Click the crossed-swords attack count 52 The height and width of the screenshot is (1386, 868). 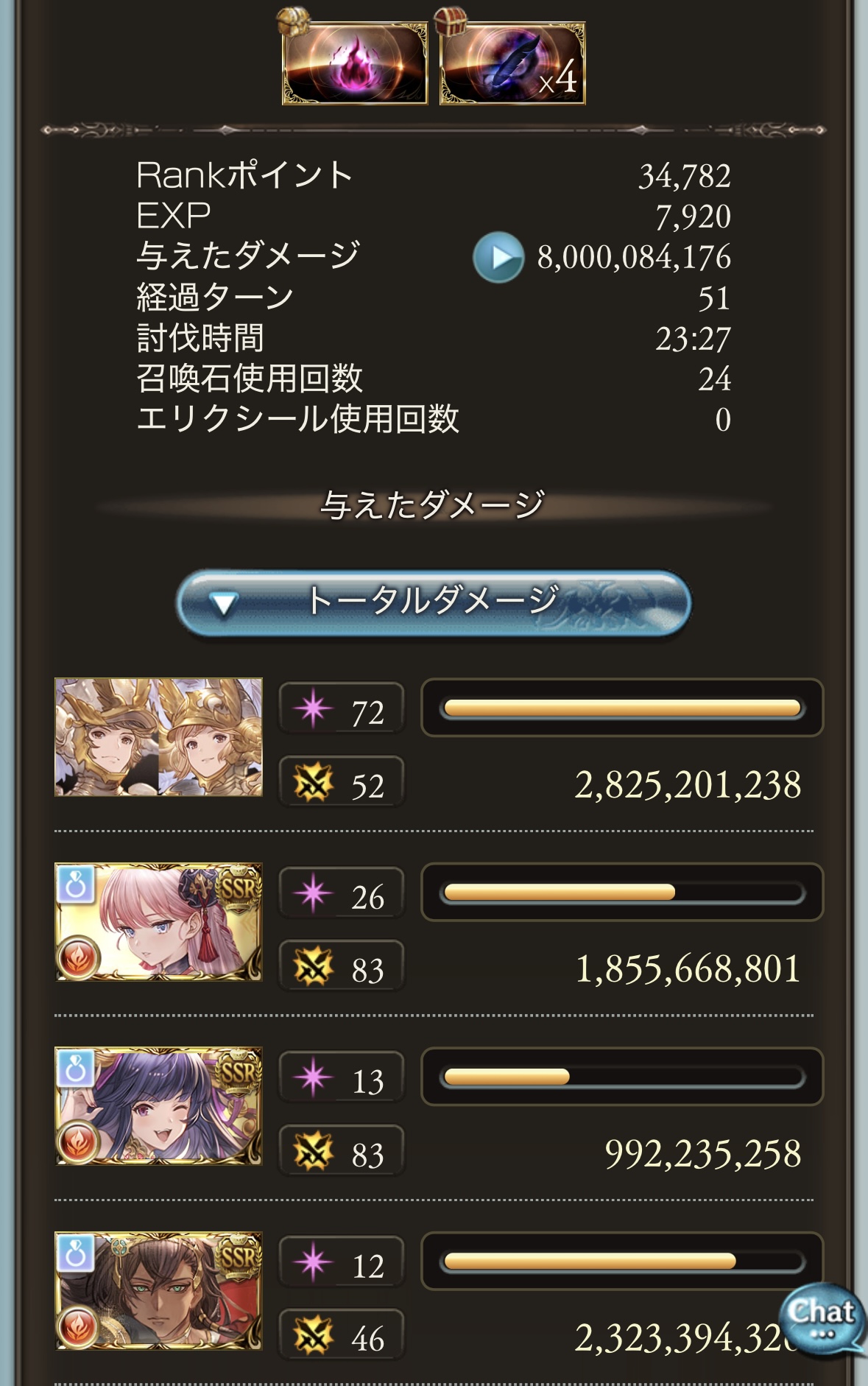[x=341, y=783]
